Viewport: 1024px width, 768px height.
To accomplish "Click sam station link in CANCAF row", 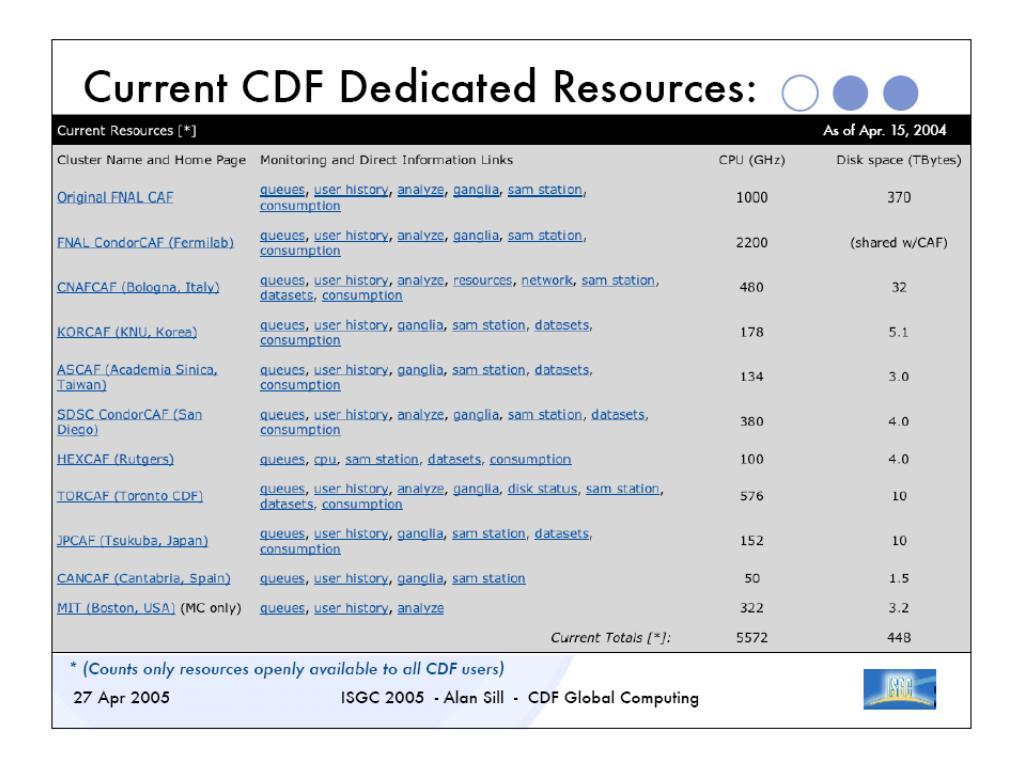I will [x=488, y=579].
